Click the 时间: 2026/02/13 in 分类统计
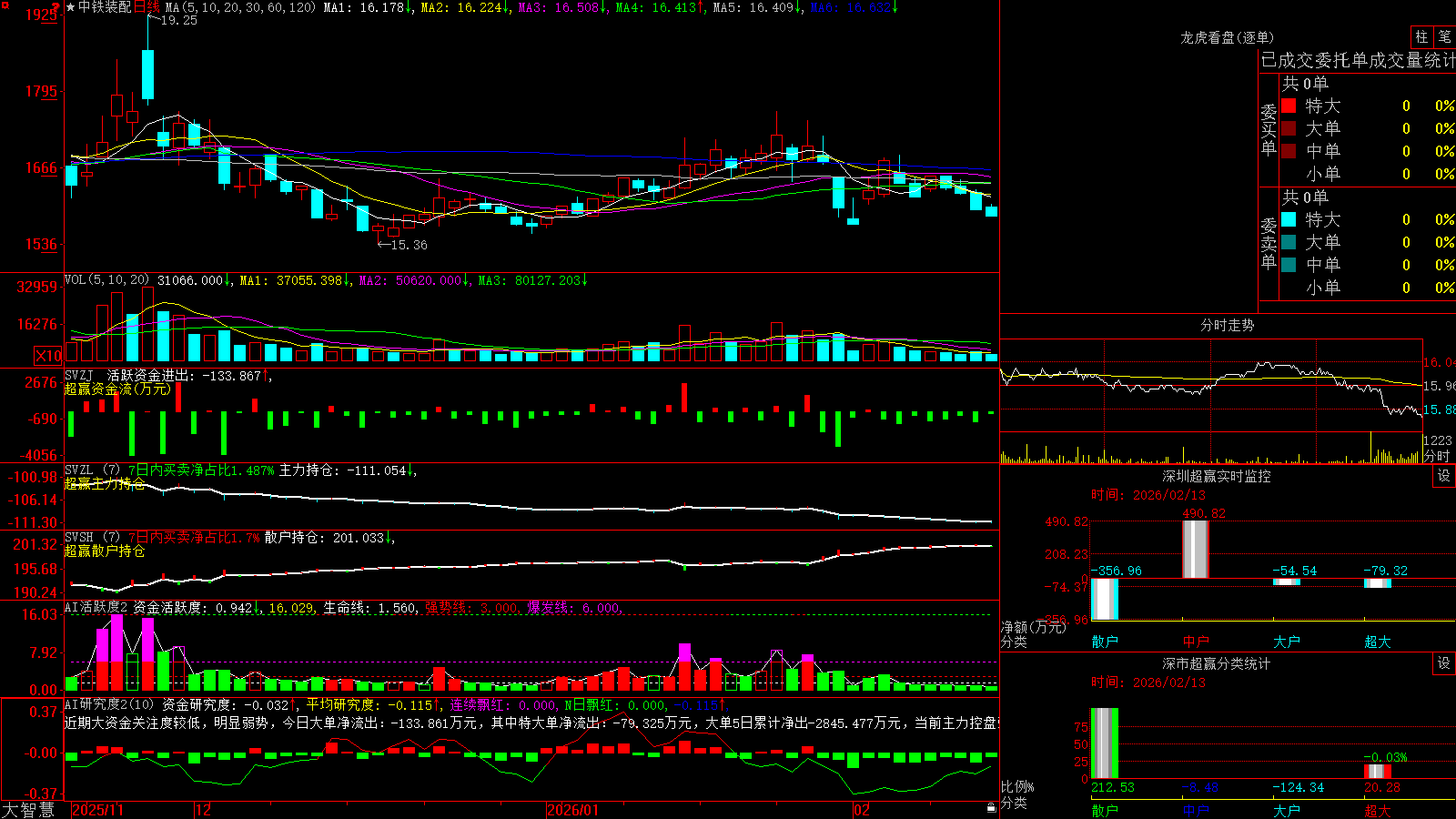The height and width of the screenshot is (819, 1456). [1148, 682]
